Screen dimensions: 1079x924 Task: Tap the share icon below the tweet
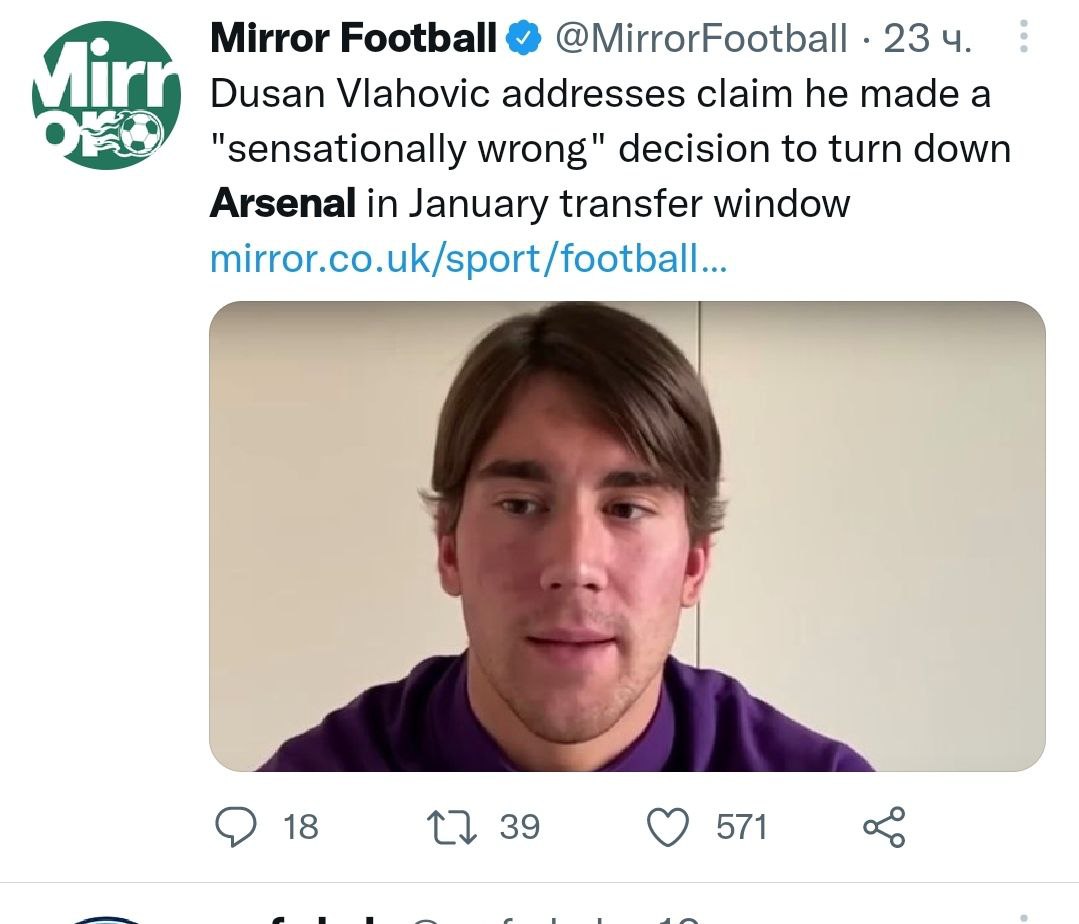(x=884, y=827)
